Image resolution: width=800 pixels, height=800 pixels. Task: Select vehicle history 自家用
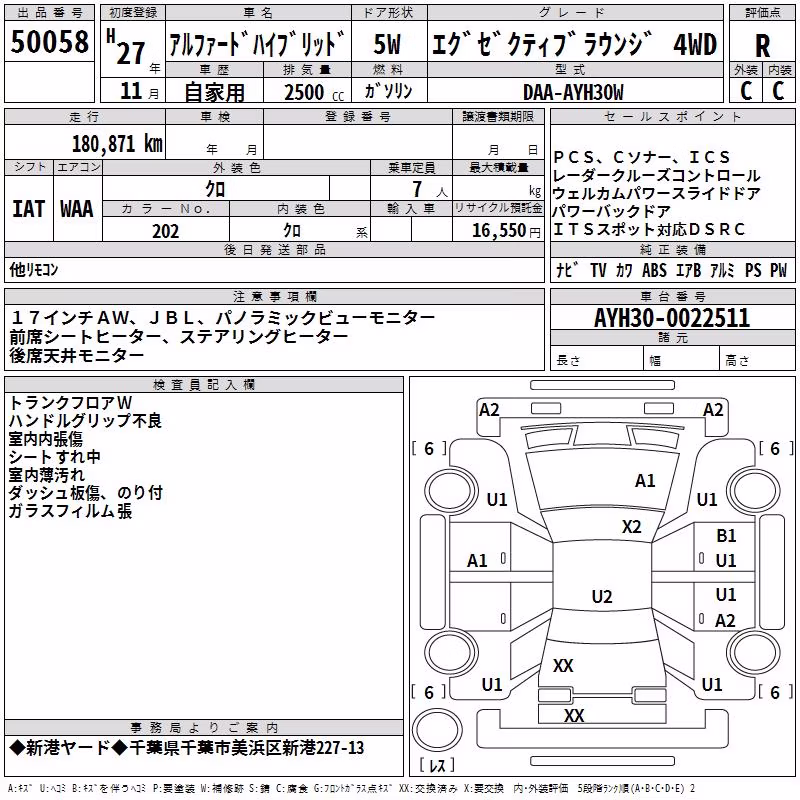click(214, 92)
